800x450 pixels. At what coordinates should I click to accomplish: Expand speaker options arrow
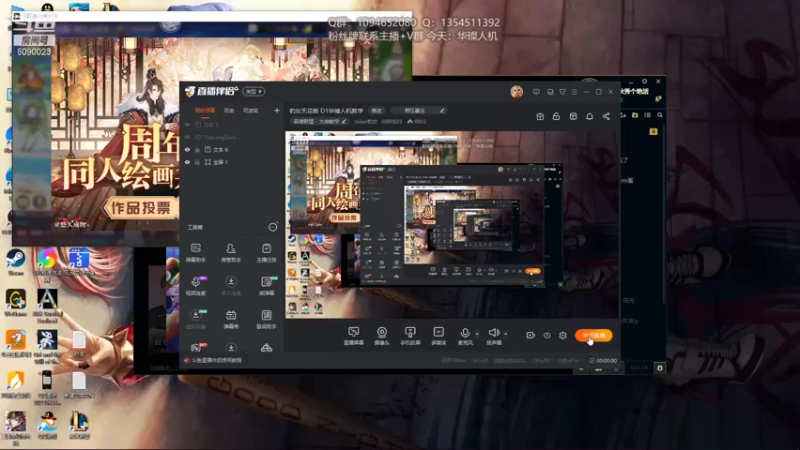click(x=506, y=334)
